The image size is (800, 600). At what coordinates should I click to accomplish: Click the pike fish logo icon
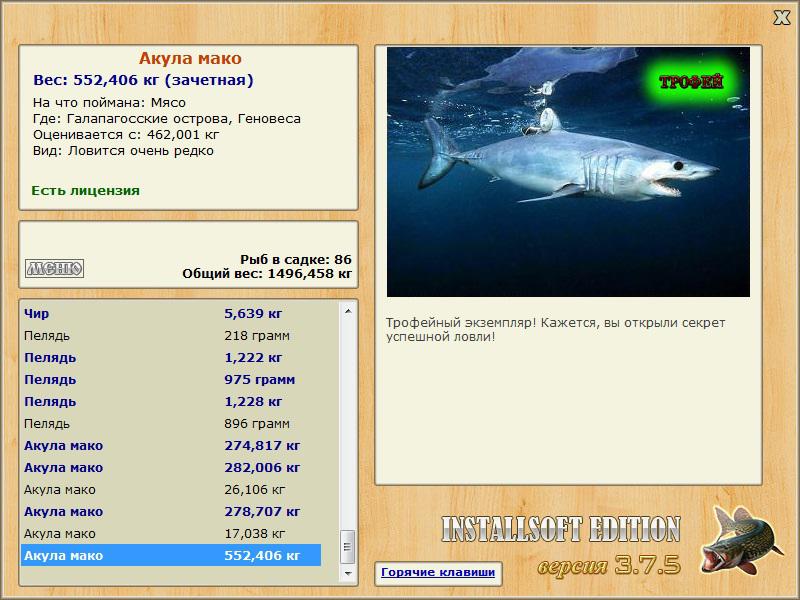coord(741,541)
